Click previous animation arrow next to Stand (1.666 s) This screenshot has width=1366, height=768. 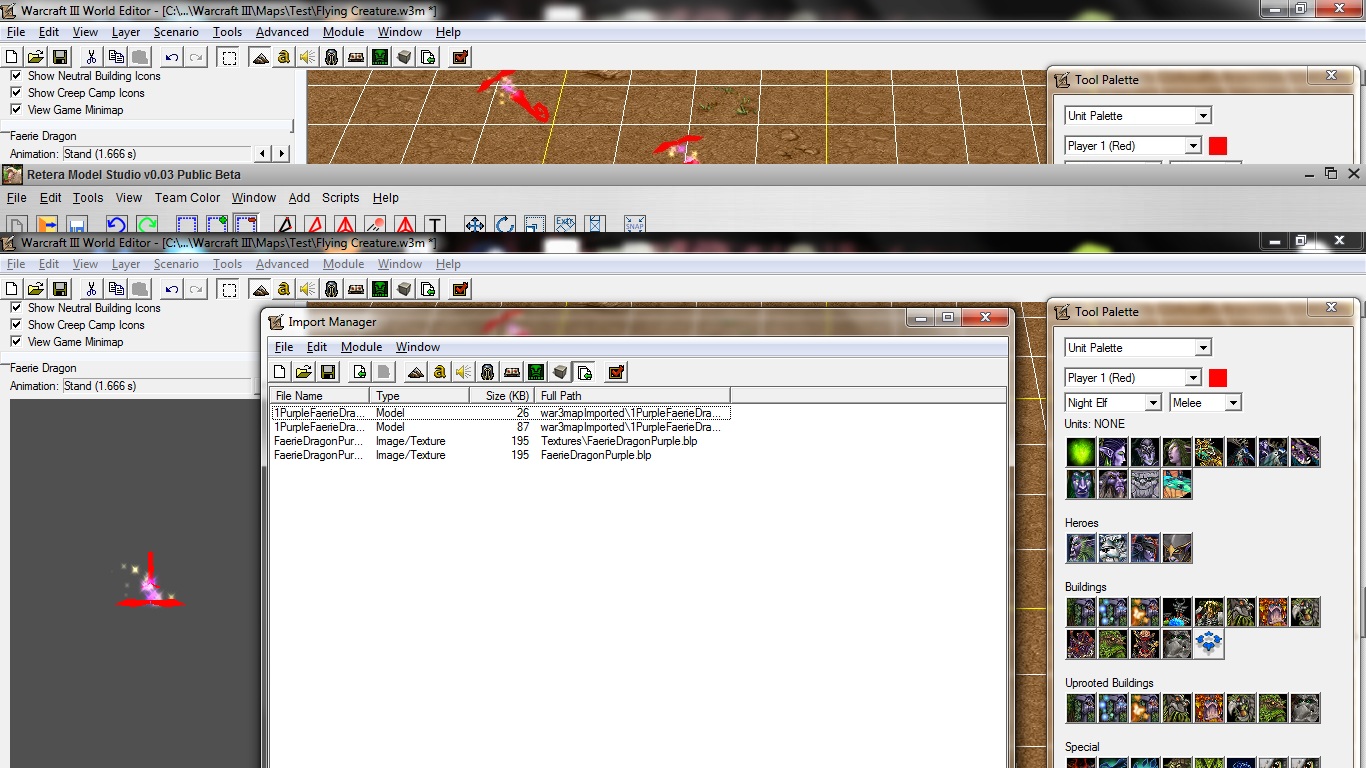(263, 154)
